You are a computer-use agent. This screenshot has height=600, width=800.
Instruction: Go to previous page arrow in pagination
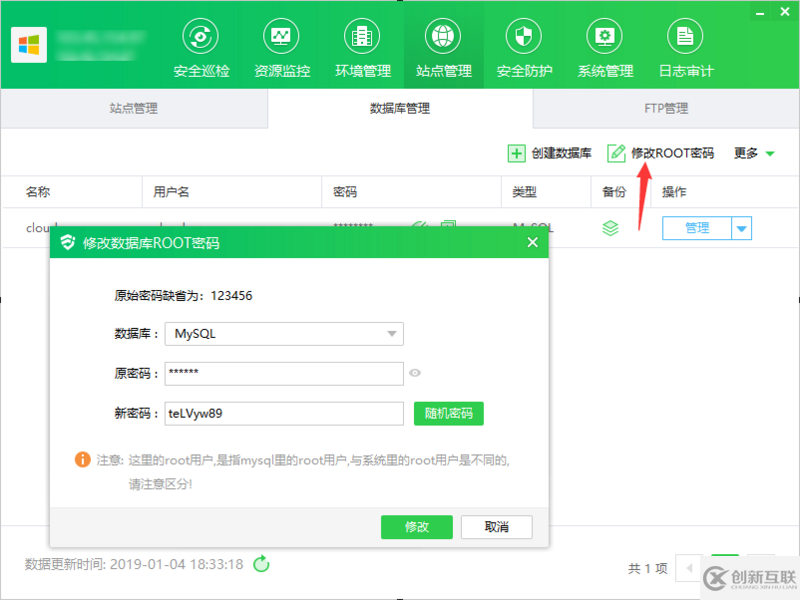689,568
